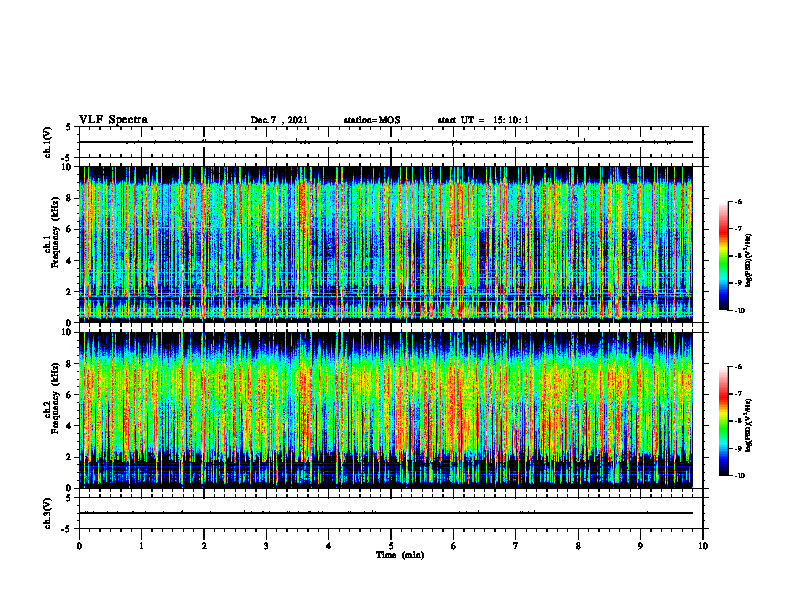Image resolution: width=792 pixels, height=612 pixels.
Task: Select the date text "Dec. 7, 2021"
Action: point(279,120)
